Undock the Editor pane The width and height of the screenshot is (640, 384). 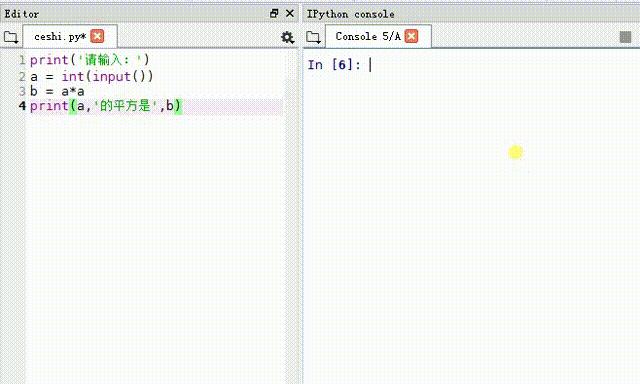pyautogui.click(x=274, y=13)
